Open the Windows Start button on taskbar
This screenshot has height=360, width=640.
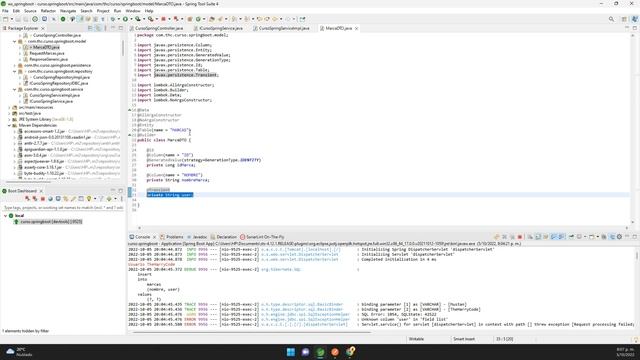[291, 352]
